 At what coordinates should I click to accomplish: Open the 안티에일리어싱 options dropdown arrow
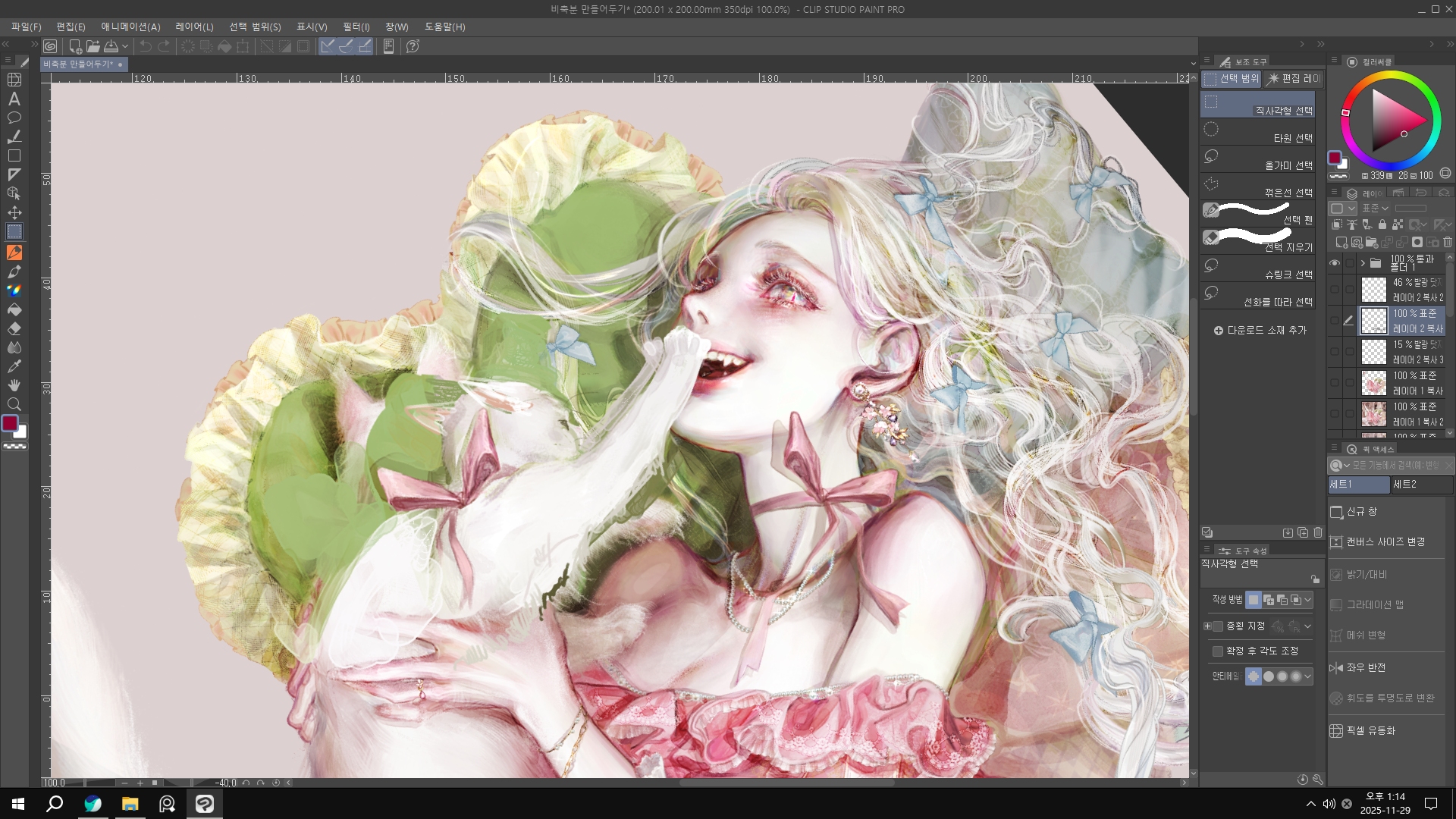coord(1307,676)
